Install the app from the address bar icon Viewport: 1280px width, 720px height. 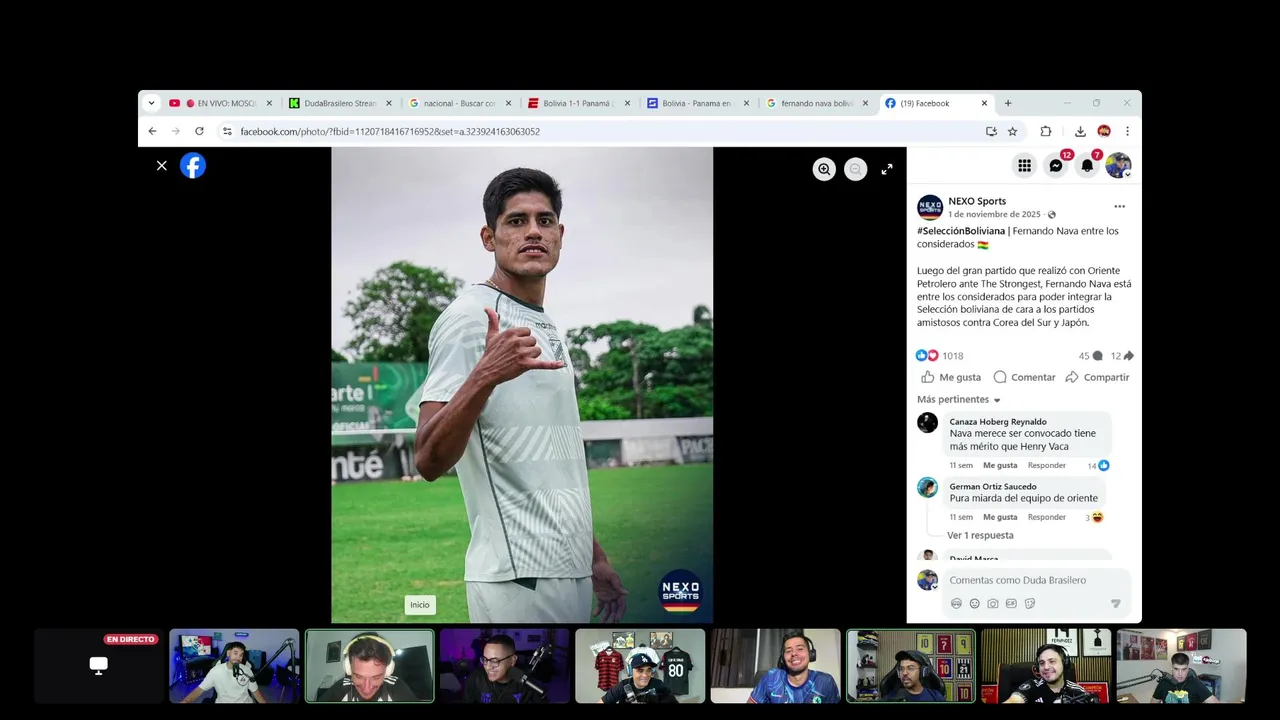click(991, 131)
